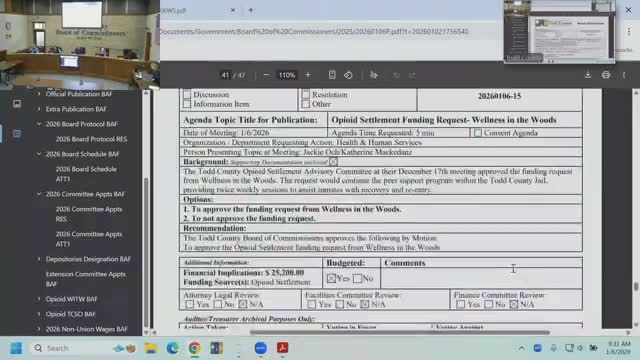
Task: Toggle Attorney Legal Review N/A checkbox
Action: click(243, 304)
